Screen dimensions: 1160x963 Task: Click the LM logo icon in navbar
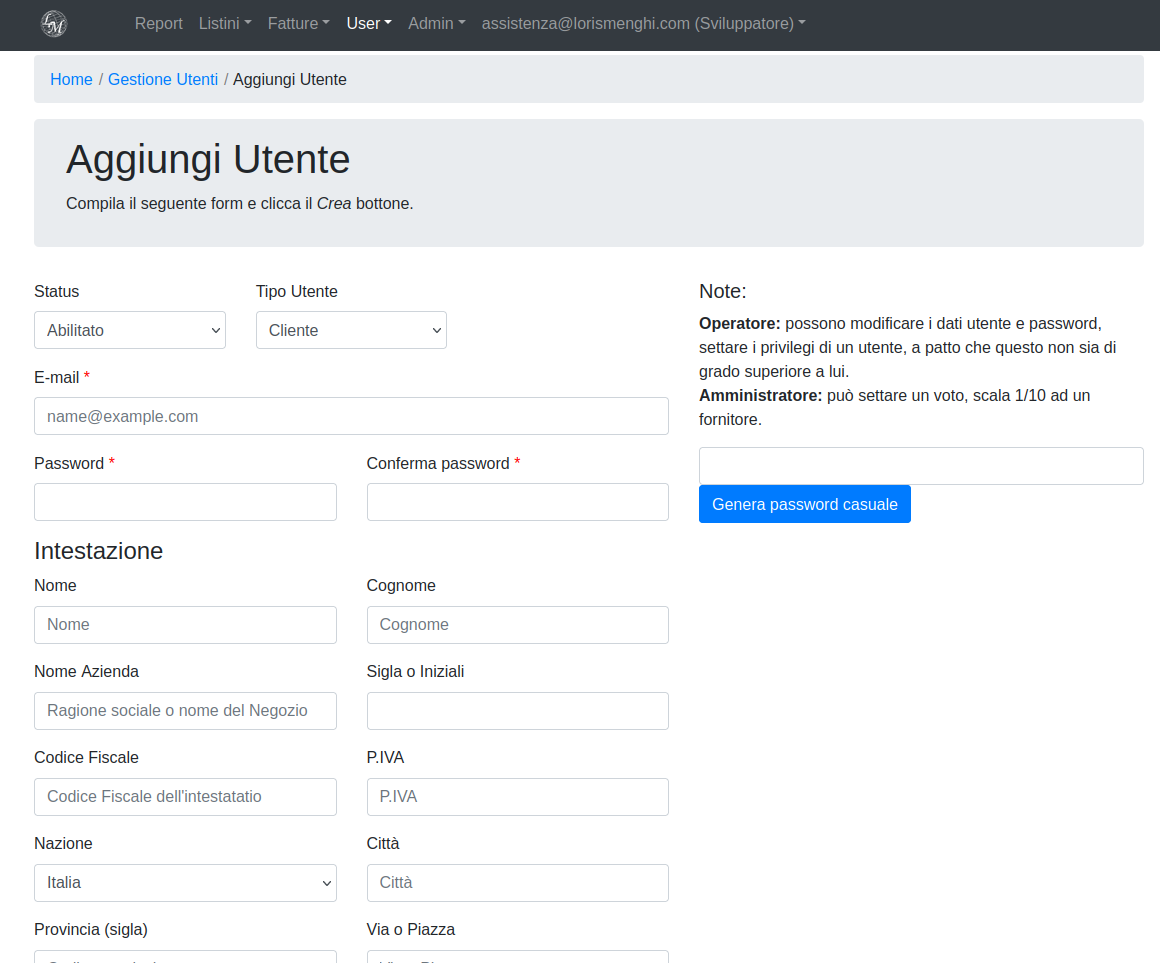pos(54,24)
